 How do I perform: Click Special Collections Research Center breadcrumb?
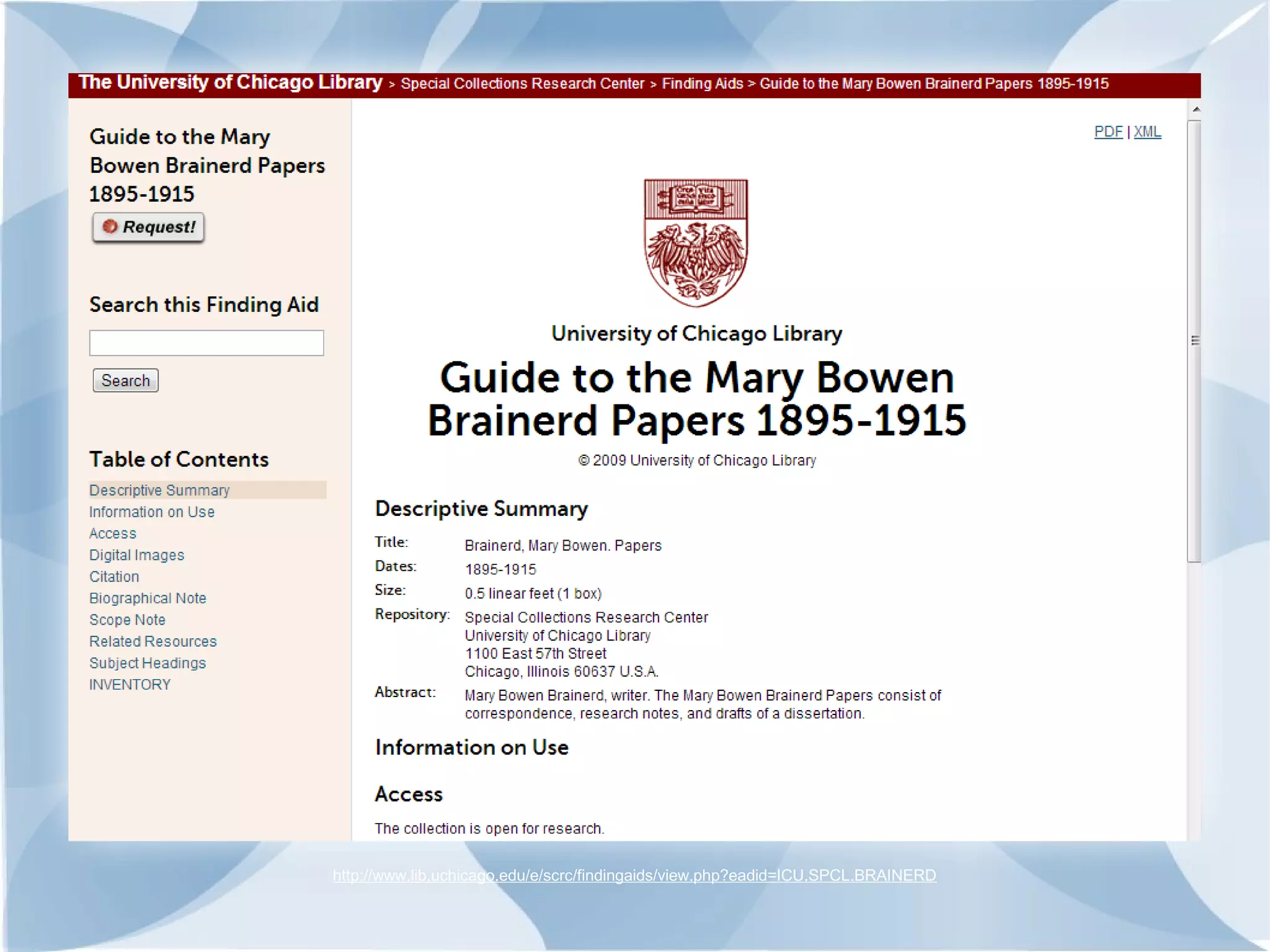click(x=522, y=84)
